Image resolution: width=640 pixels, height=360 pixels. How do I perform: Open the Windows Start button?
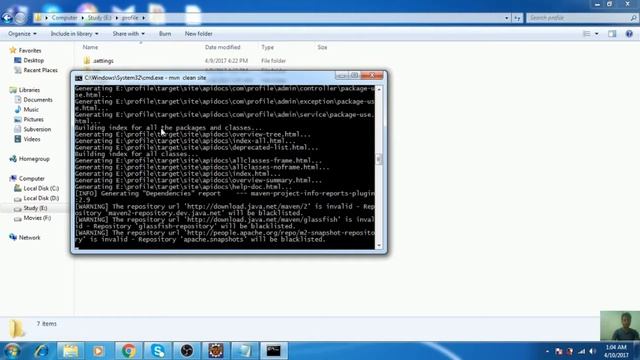(12, 351)
